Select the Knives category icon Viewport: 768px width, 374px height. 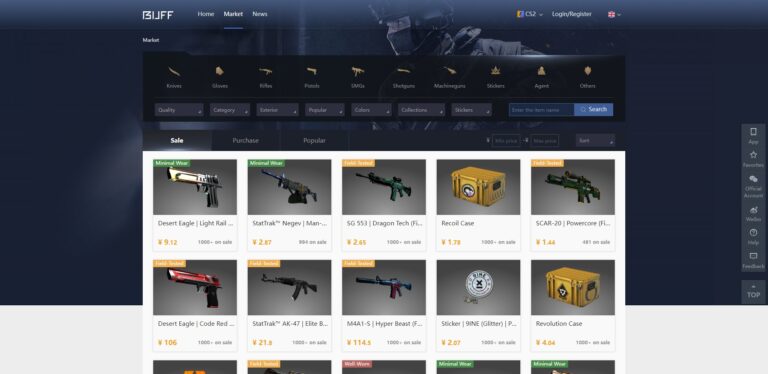click(x=174, y=72)
